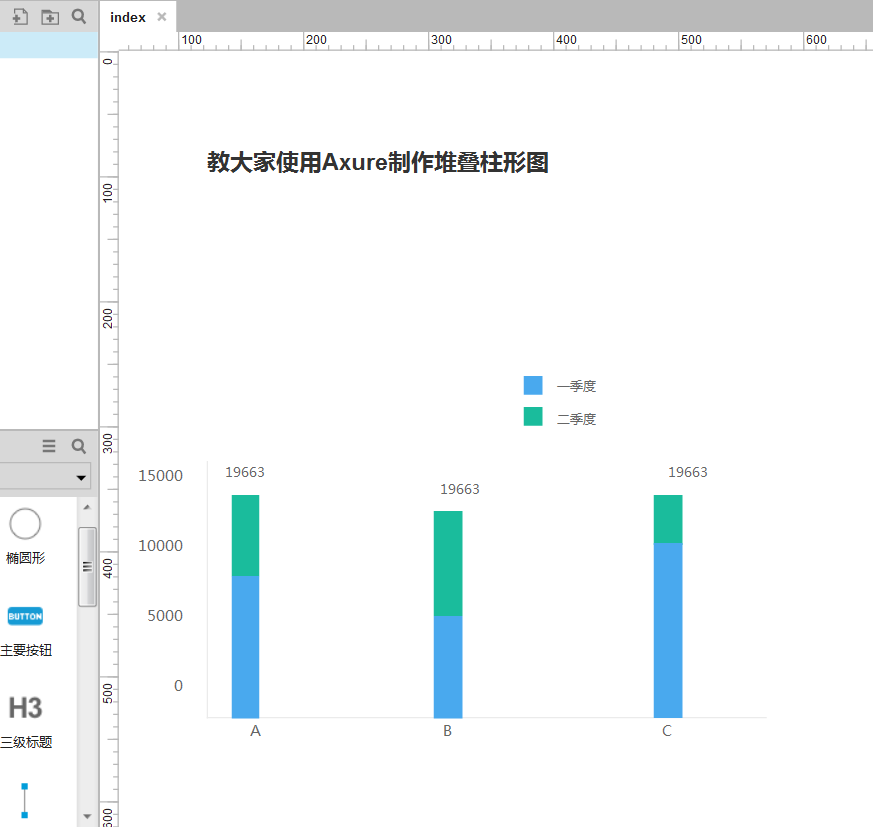
Task: Select the 5000 y-axis label
Action: [165, 615]
